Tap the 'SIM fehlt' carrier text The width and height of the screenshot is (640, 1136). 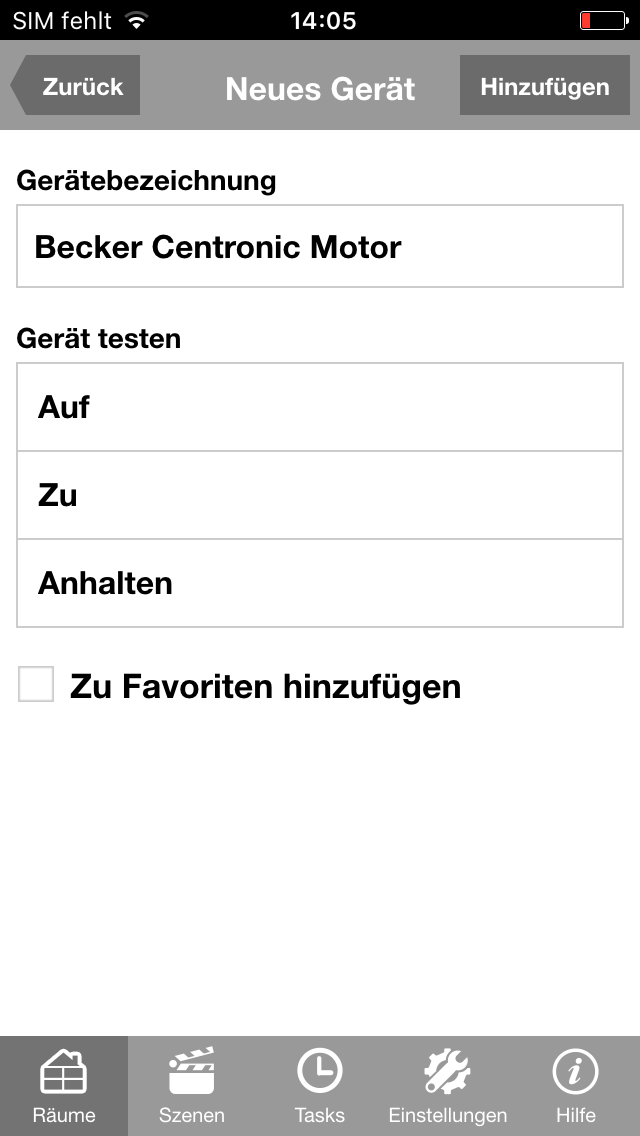(62, 20)
